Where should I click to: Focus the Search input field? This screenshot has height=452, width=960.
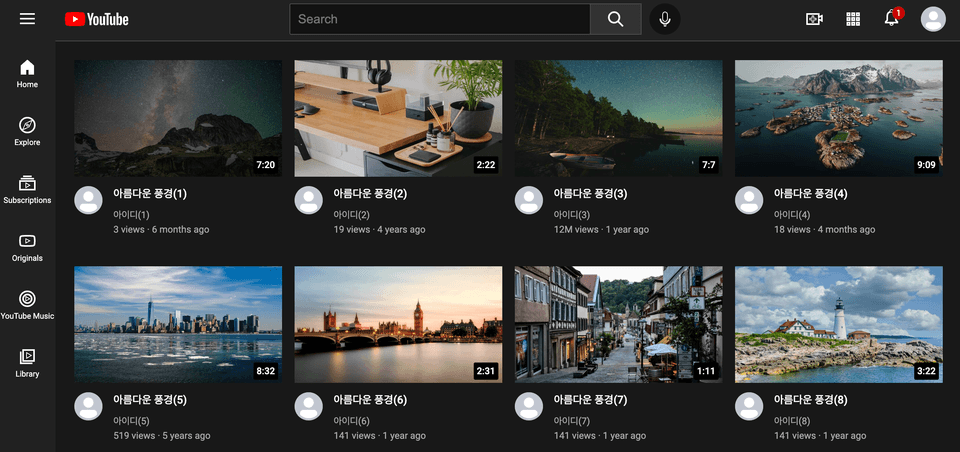pyautogui.click(x=440, y=19)
